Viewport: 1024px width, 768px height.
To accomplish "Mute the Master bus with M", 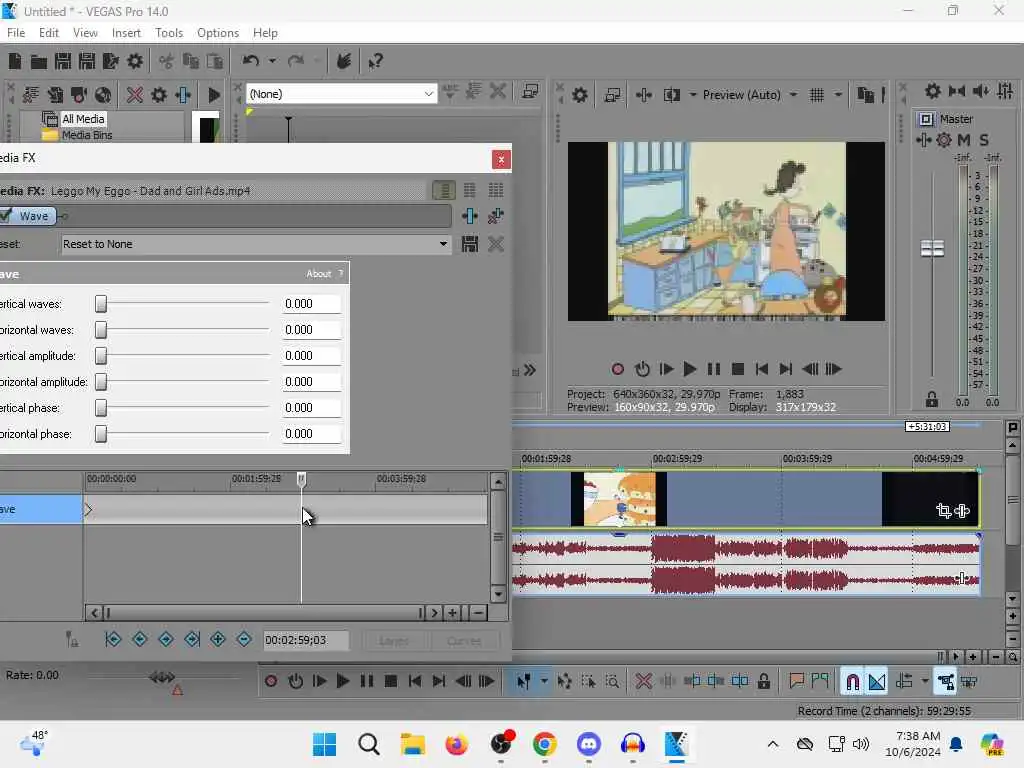I will coord(963,140).
